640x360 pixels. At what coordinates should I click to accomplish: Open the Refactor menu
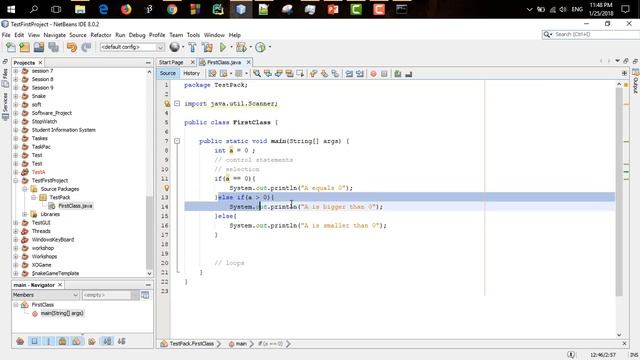101,35
